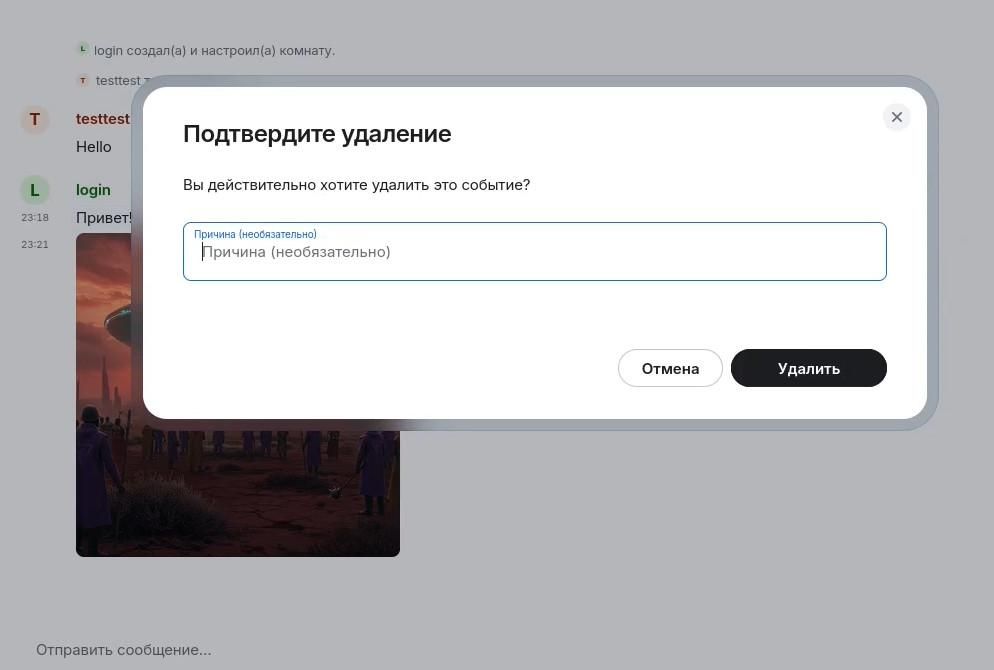Select the Hello message text
Viewport: 994px width, 670px height.
click(x=94, y=147)
